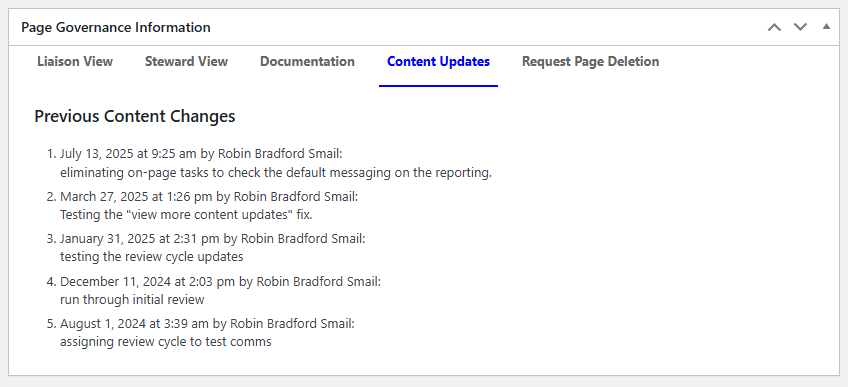Screen dimensions: 848x387
Task: Click 'Testing the "view more content updates" fix.'
Action: pyautogui.click(x=187, y=215)
